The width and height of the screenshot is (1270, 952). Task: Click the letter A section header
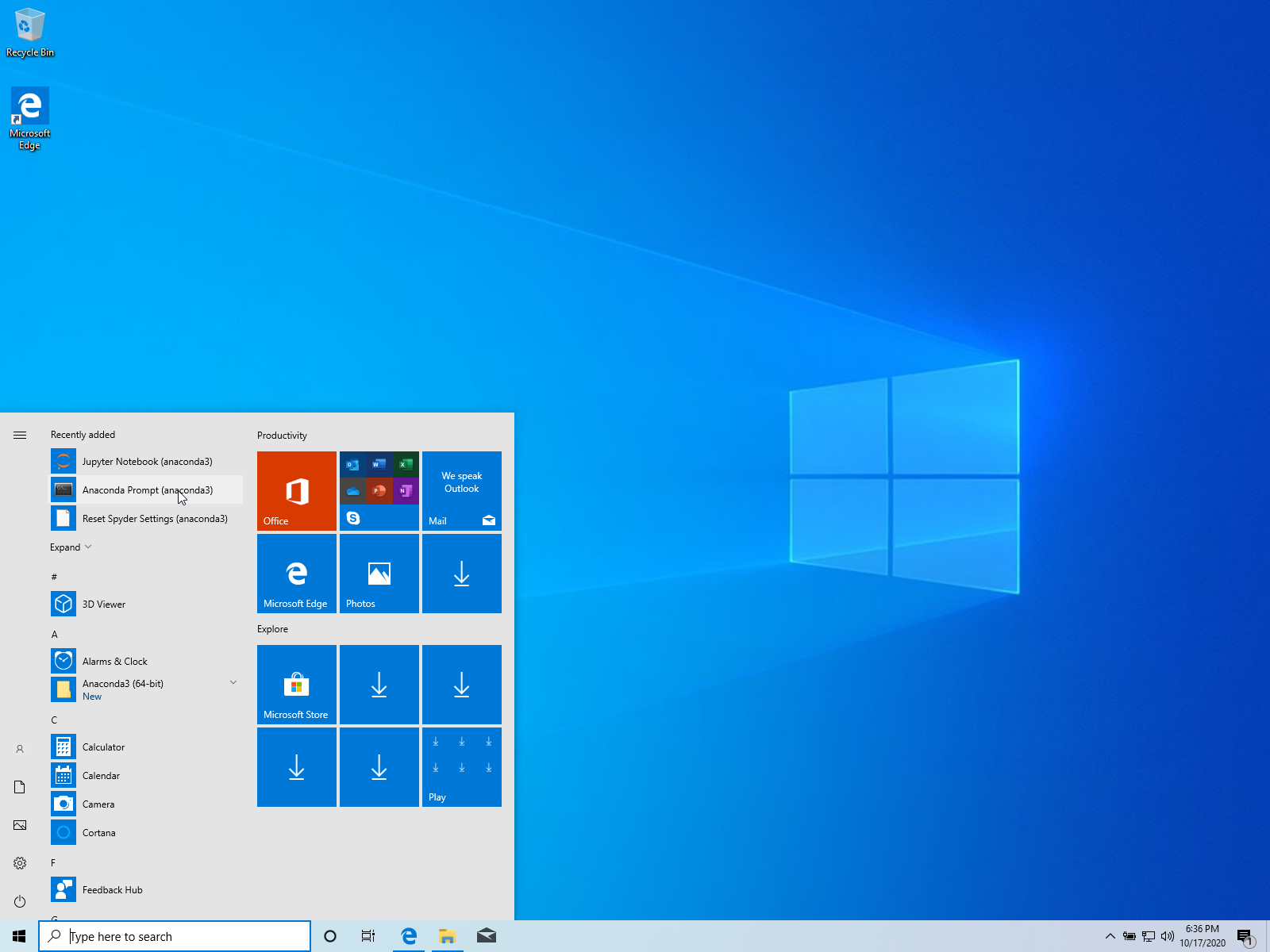tap(55, 635)
